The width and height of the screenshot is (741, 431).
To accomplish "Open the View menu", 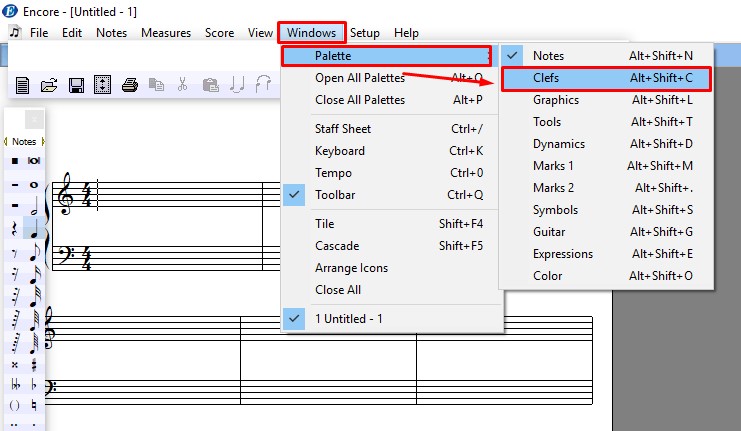I will click(x=260, y=33).
